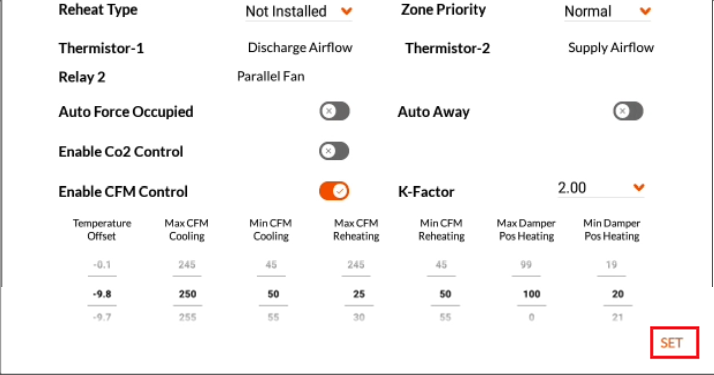Select 0 in Max Damper Pos Heating picker

(531, 317)
